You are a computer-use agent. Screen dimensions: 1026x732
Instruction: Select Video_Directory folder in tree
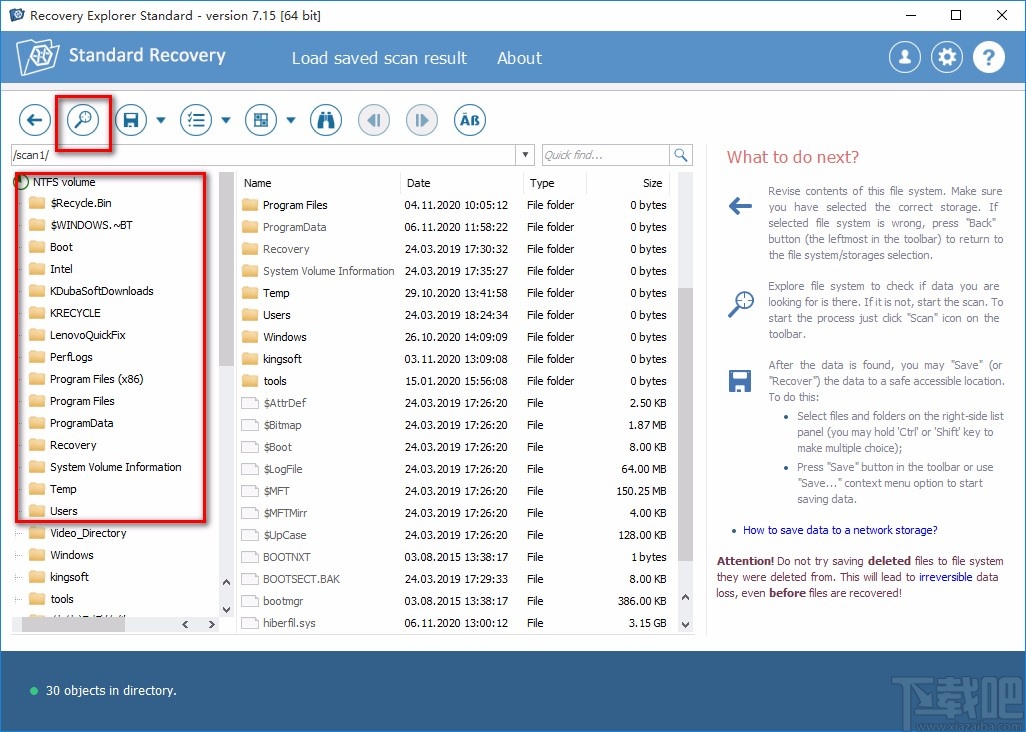tap(88, 533)
